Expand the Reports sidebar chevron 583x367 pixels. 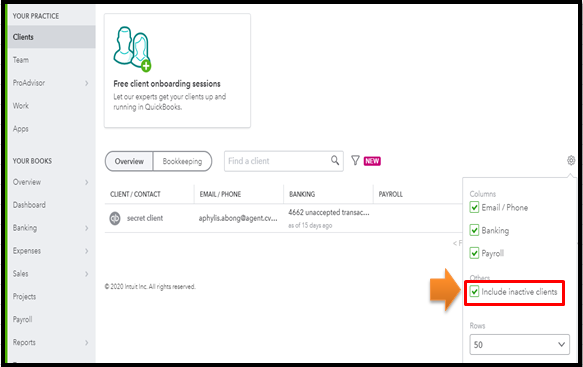coord(87,342)
